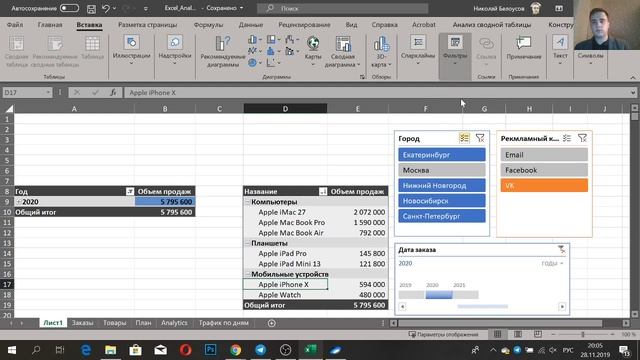Screen dimensions: 640x360
Task: Select the 2020 timeline segment
Action: (x=439, y=294)
